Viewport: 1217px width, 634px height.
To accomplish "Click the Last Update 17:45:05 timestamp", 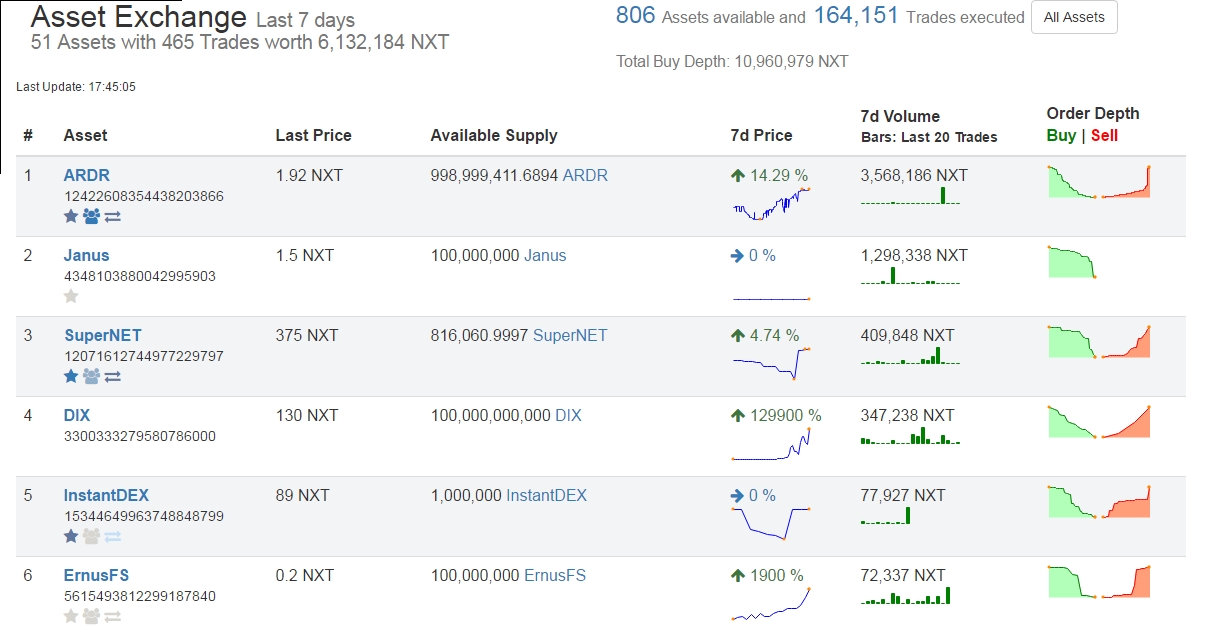I will point(76,87).
